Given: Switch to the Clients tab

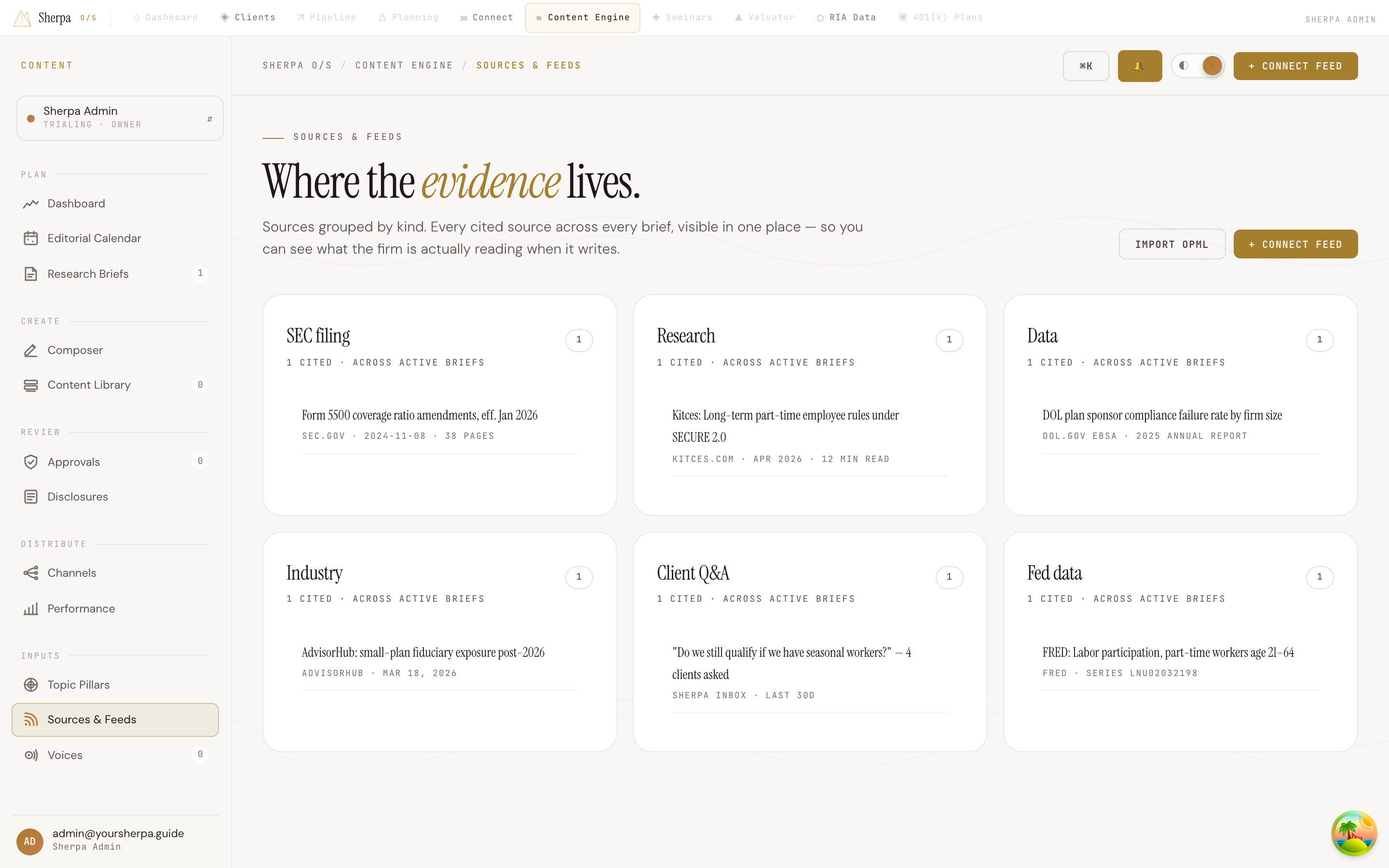Looking at the screenshot, I should coord(248,17).
